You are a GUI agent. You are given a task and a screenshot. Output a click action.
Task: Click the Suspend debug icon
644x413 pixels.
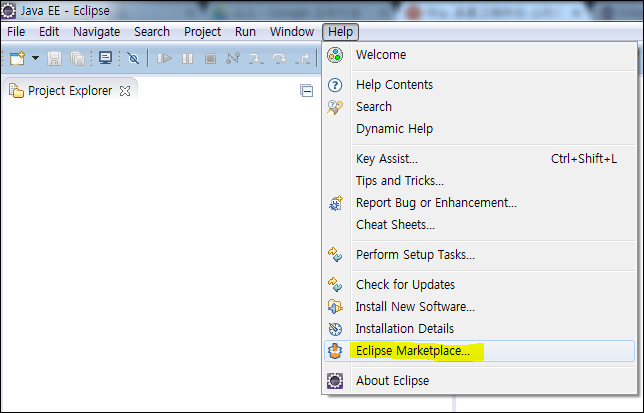click(x=187, y=58)
